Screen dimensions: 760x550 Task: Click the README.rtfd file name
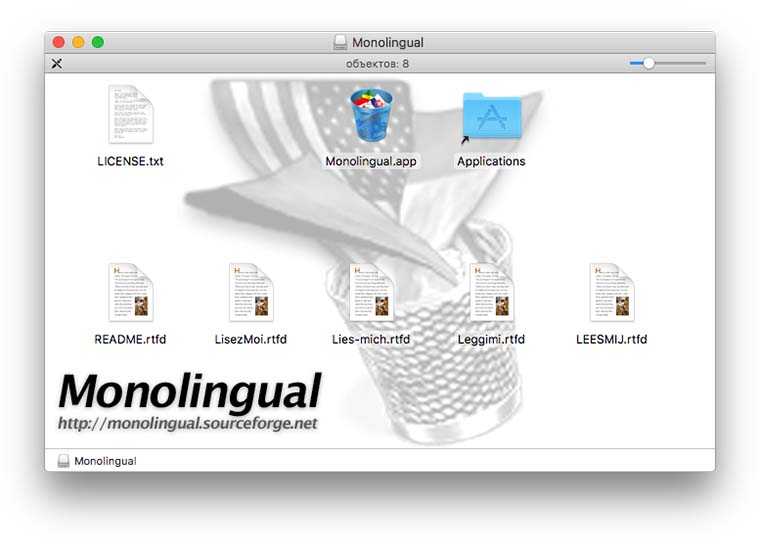pyautogui.click(x=130, y=339)
